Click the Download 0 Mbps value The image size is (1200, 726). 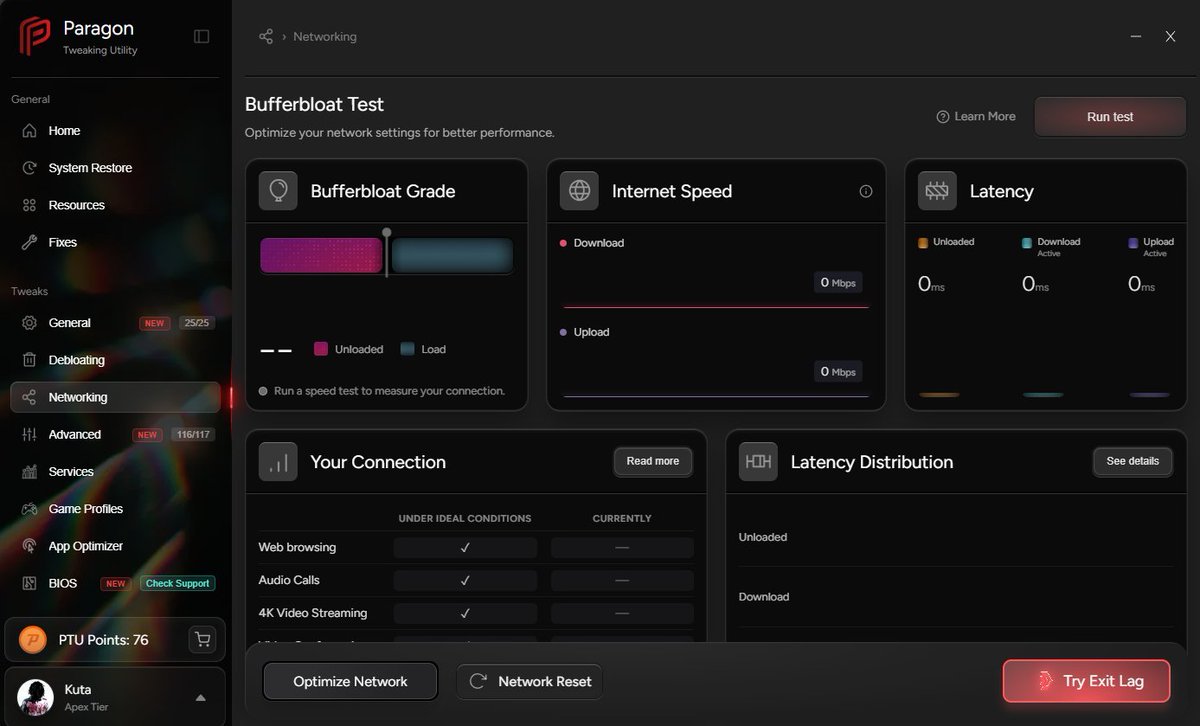coord(838,283)
